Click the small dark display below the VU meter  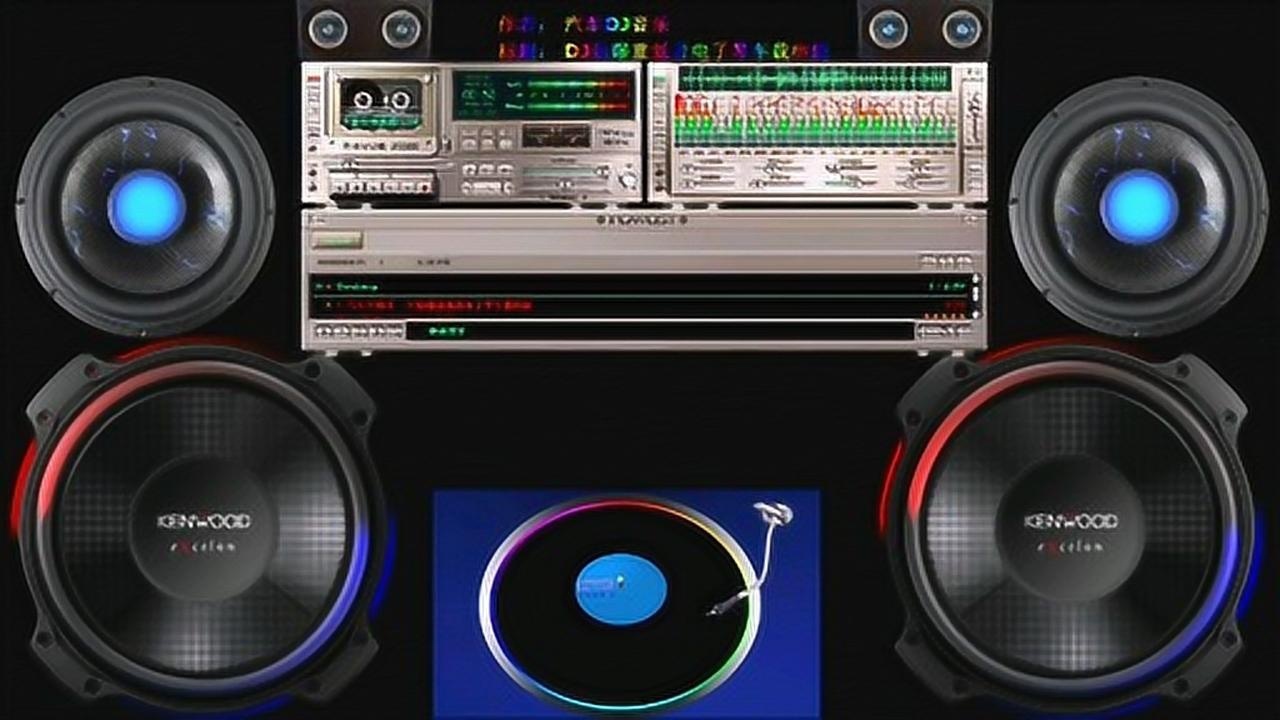[556, 136]
